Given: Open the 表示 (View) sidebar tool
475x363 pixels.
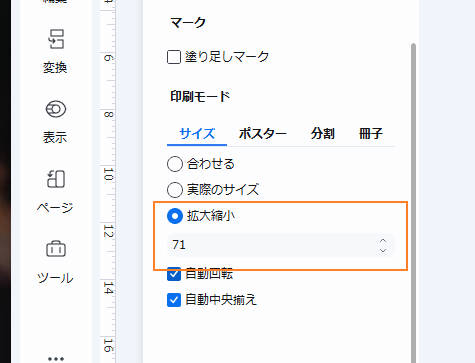Looking at the screenshot, I should (x=55, y=122).
